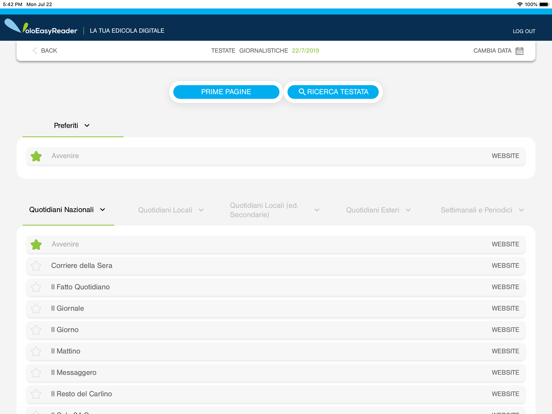Click Ricerca Testata search button

tap(333, 92)
